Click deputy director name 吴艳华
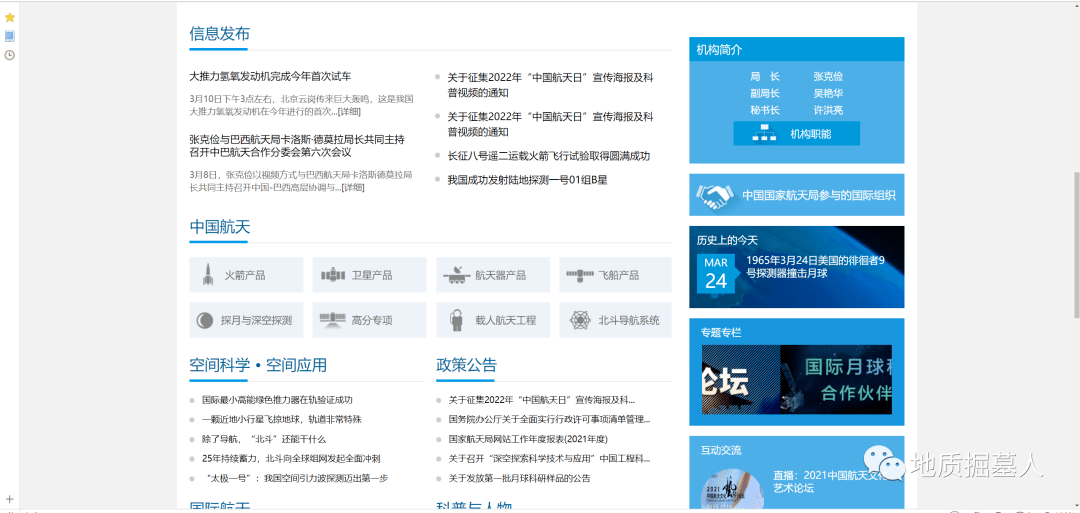 [x=828, y=93]
